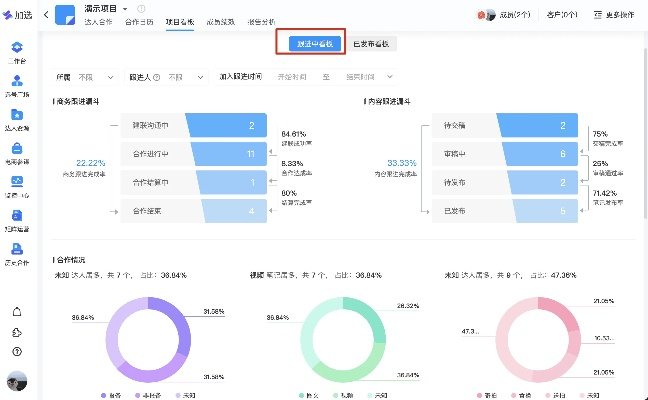Open the 更多操作 menu in the header
The image size is (648, 400).
click(617, 15)
